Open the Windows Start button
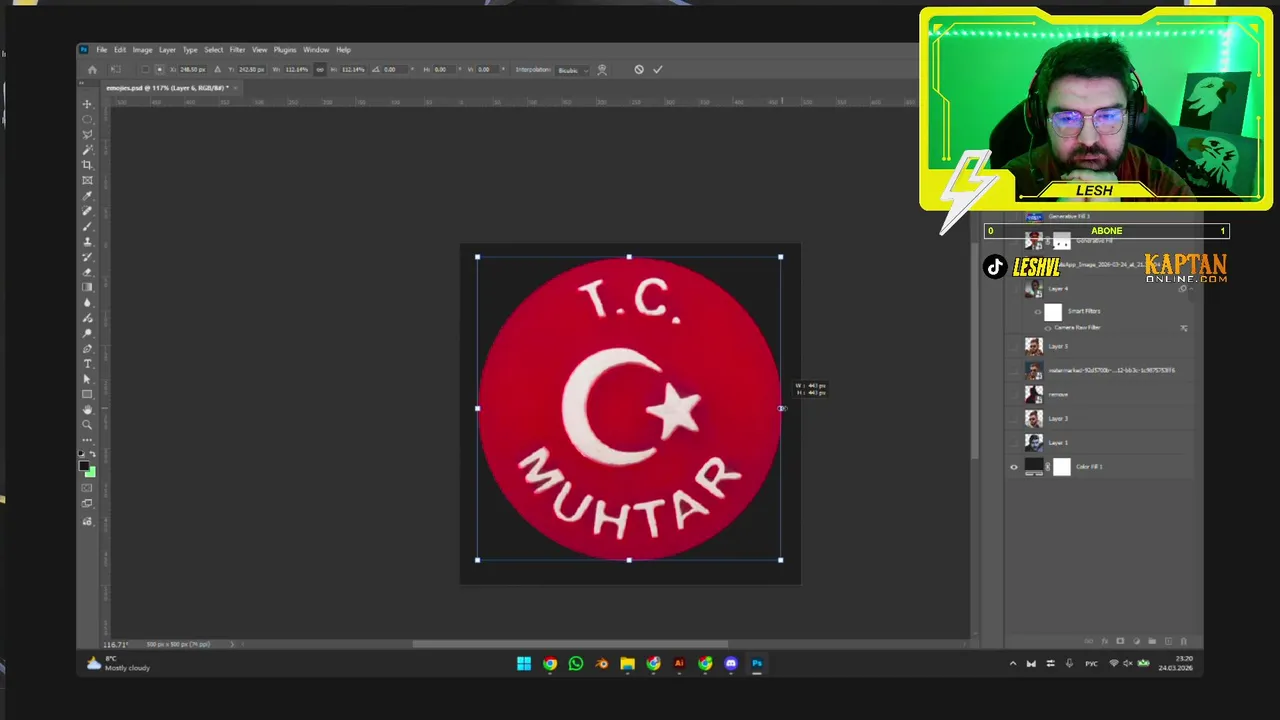 pos(524,664)
